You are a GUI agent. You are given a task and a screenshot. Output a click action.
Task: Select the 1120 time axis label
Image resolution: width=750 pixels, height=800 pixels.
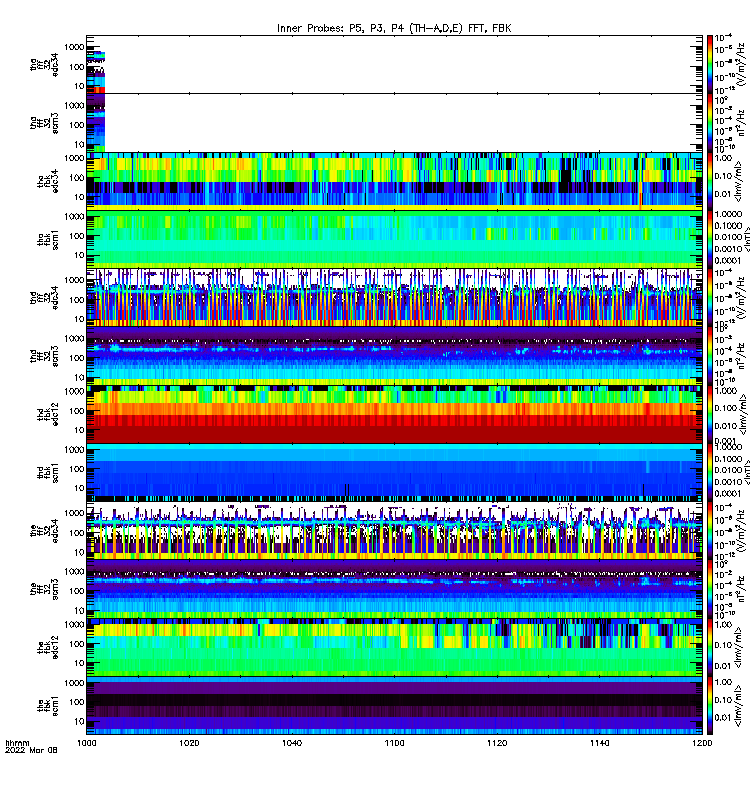click(x=497, y=743)
